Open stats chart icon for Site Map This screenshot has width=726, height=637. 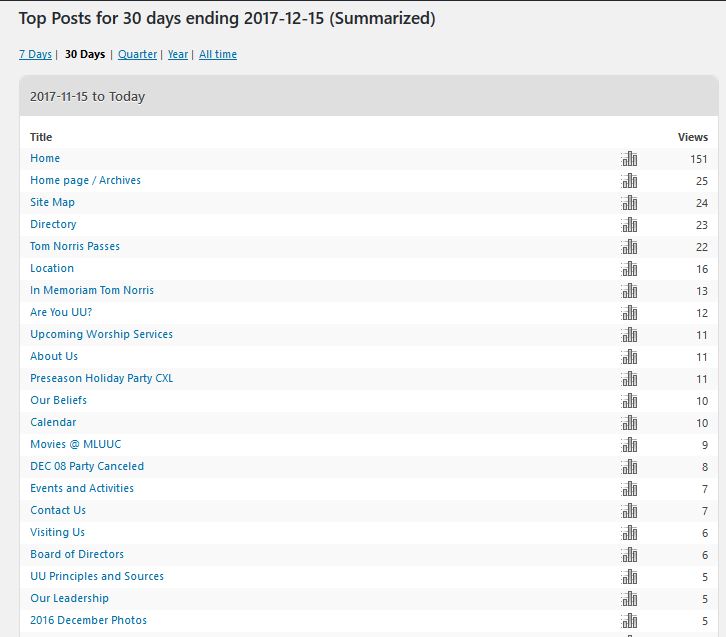click(629, 203)
